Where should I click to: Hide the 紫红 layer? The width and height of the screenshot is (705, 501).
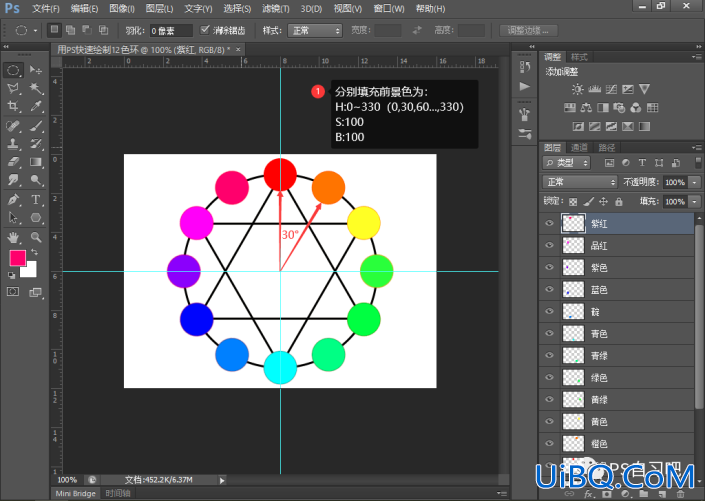click(549, 223)
